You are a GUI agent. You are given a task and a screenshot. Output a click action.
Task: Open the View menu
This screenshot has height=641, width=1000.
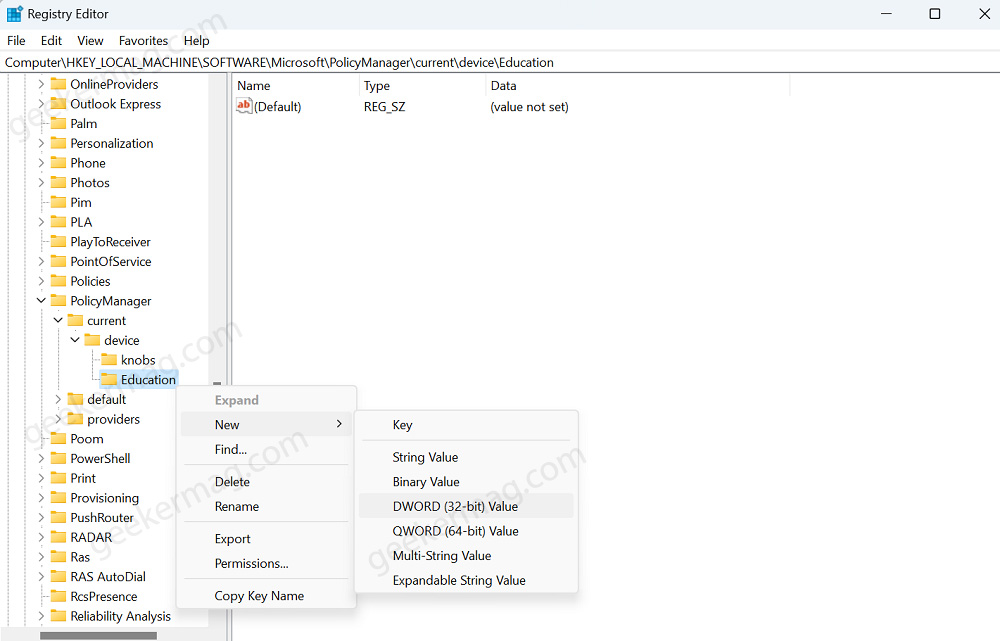pos(91,41)
